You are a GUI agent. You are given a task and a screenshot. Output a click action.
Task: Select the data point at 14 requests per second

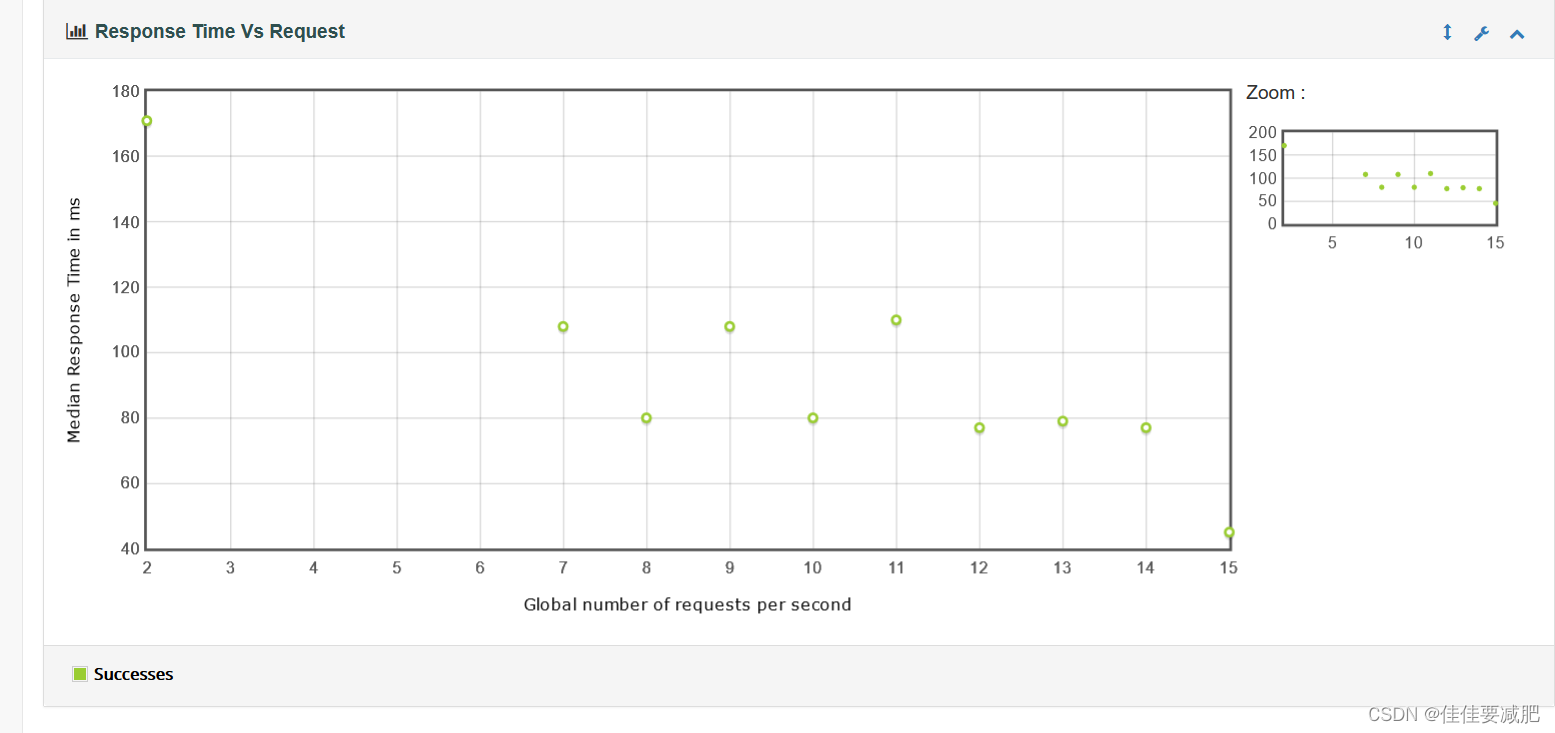point(1146,428)
